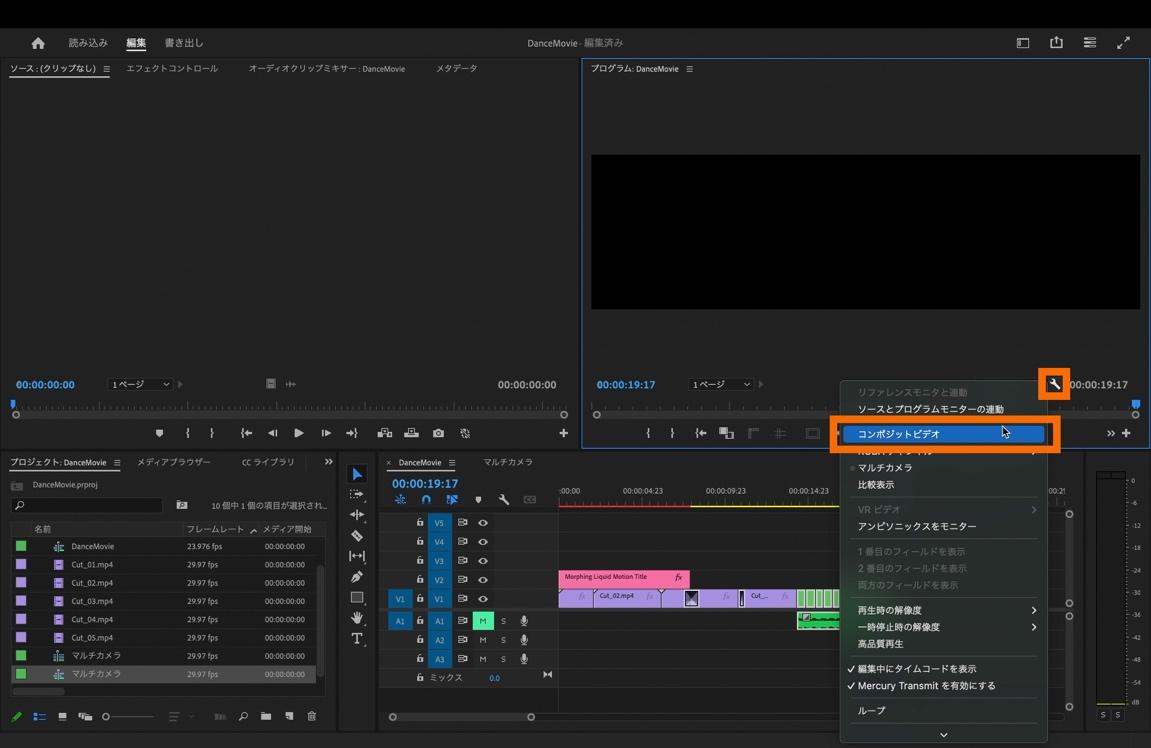Click the export frame camera icon
The height and width of the screenshot is (748, 1151).
438,433
